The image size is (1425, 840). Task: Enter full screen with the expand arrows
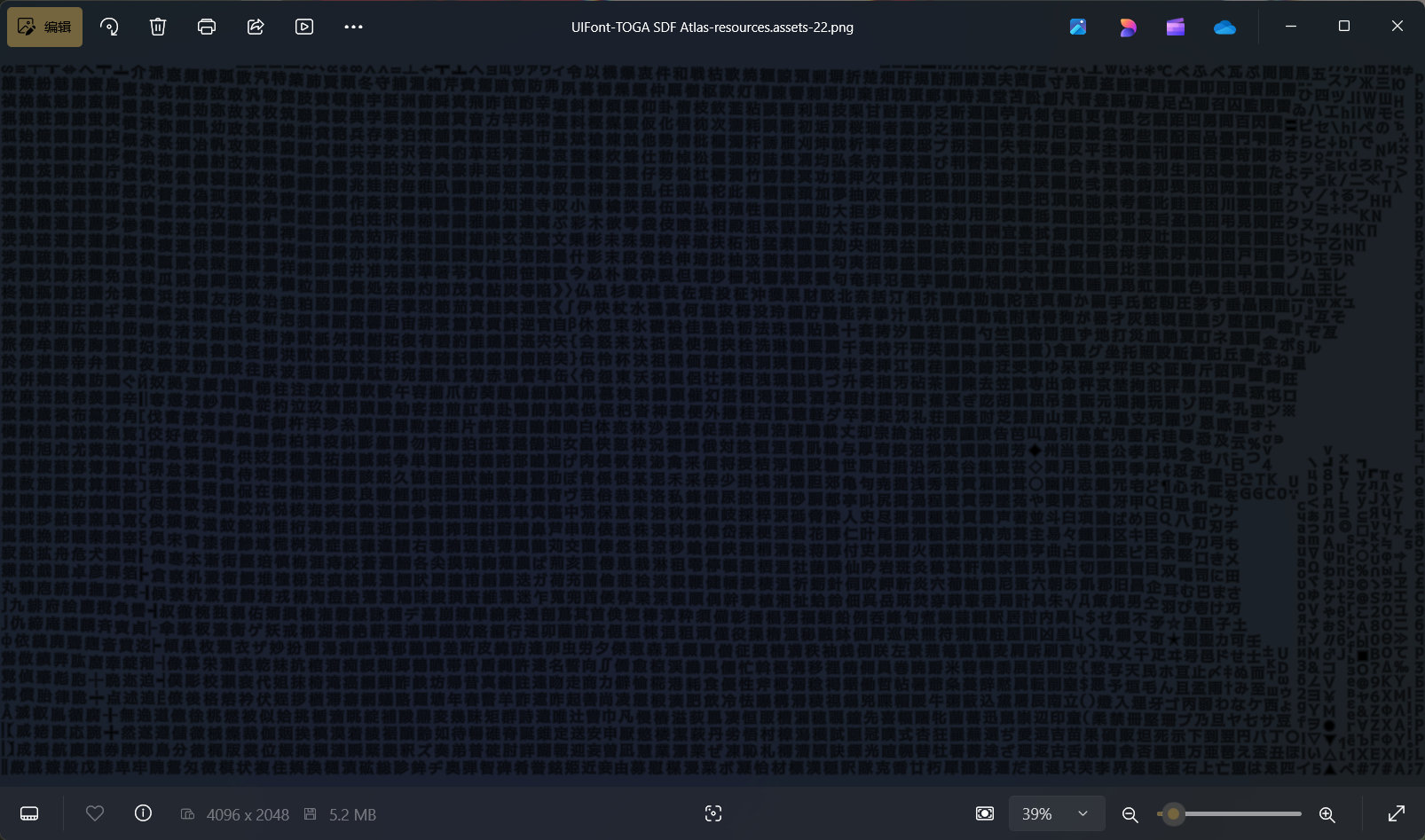click(x=1396, y=813)
